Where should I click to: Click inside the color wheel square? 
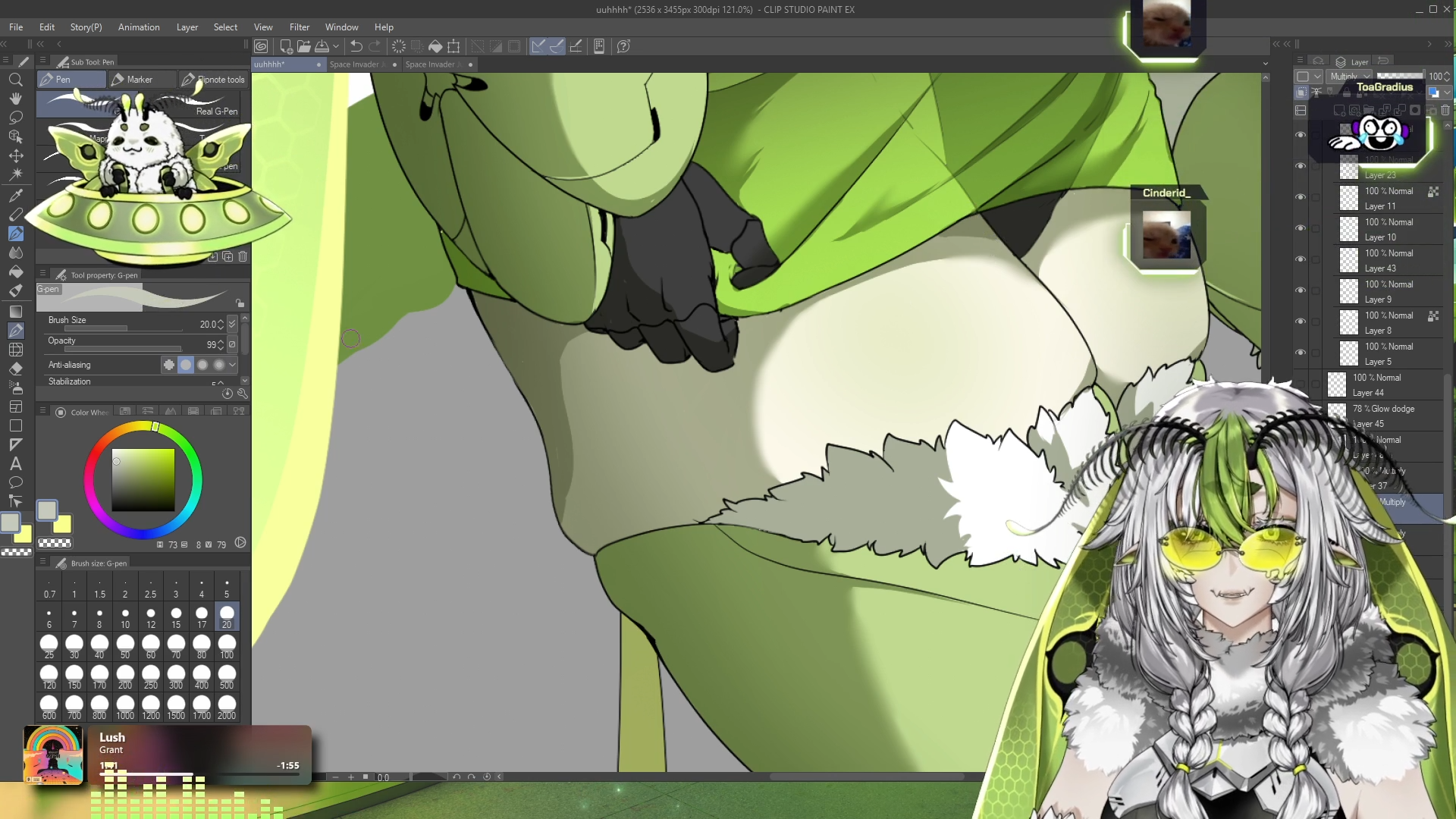pyautogui.click(x=143, y=480)
